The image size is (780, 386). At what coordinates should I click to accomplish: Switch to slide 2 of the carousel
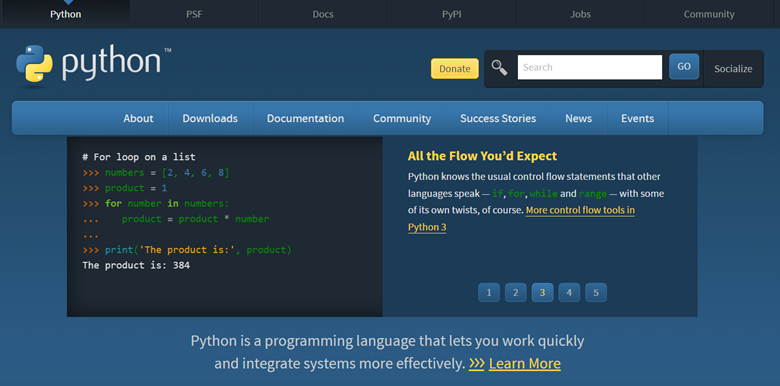point(516,292)
